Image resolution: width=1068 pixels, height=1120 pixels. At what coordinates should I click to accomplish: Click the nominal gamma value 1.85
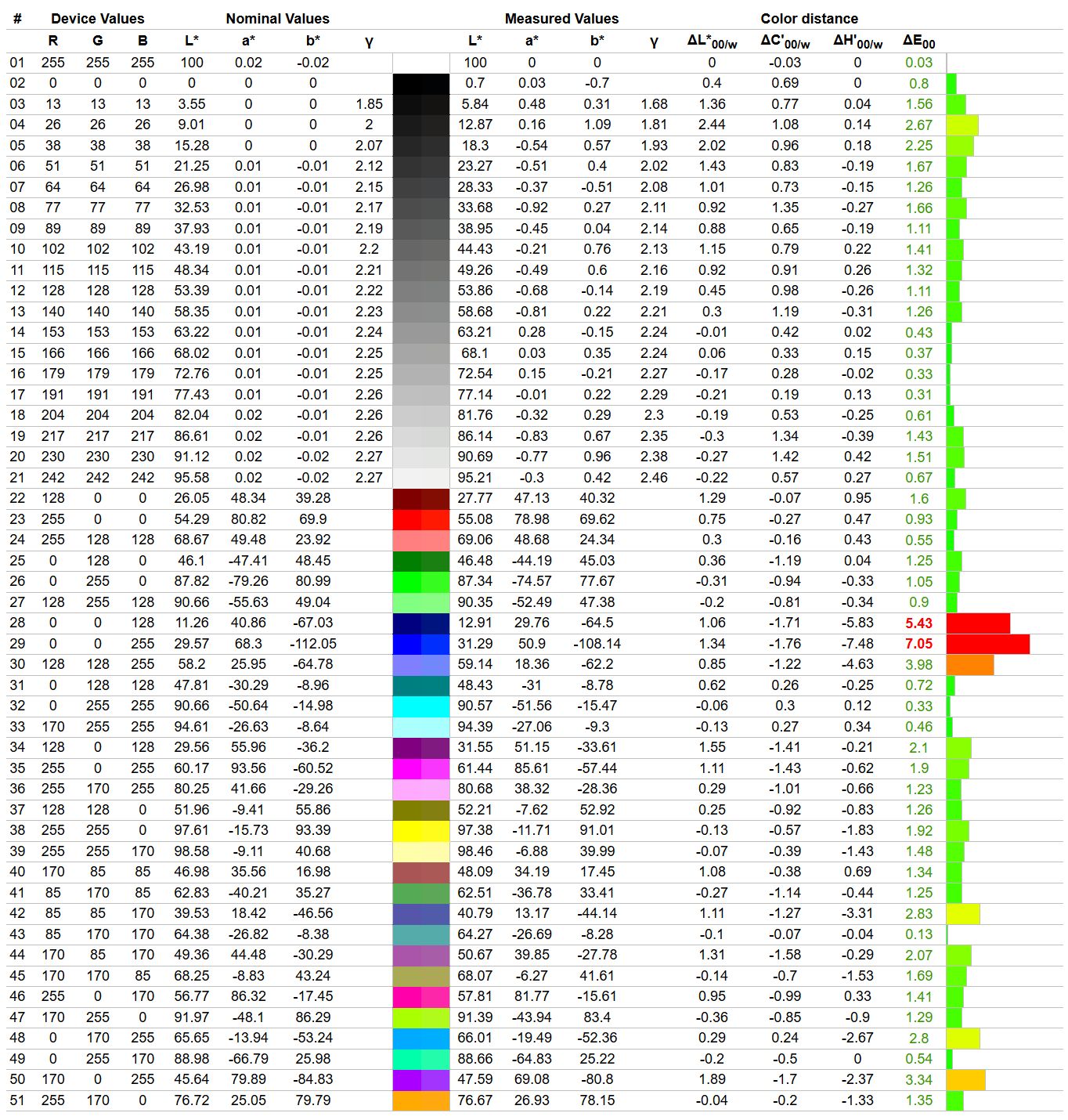point(369,104)
